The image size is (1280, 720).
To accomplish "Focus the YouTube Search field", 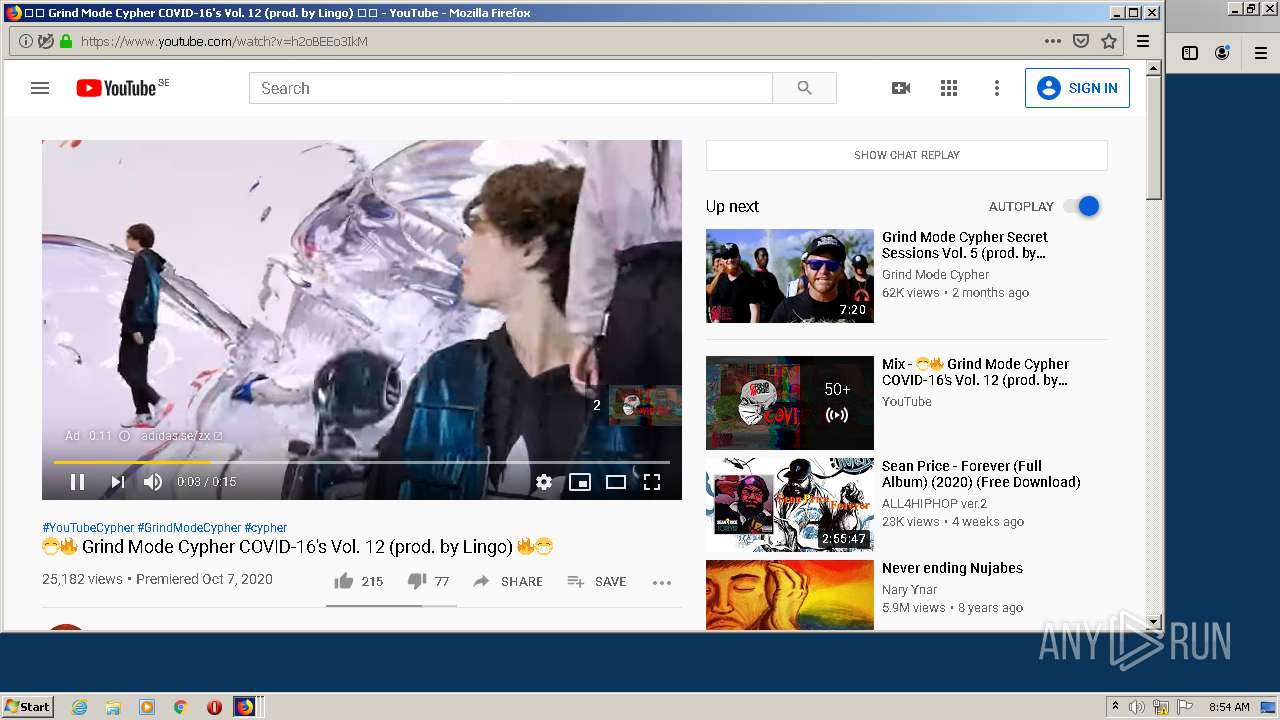I will tap(511, 88).
